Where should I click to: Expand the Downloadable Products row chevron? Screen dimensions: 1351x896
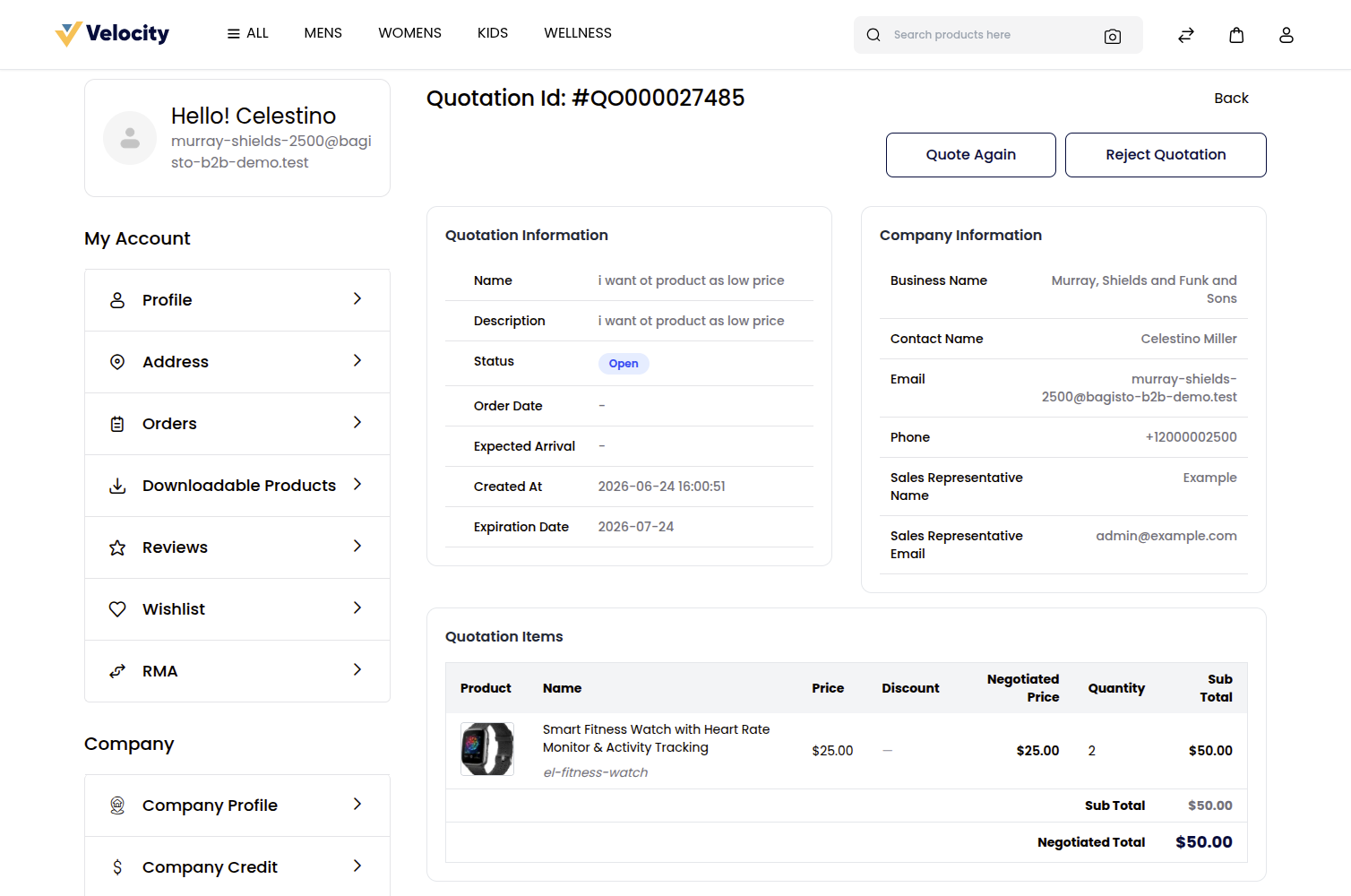[x=357, y=484]
